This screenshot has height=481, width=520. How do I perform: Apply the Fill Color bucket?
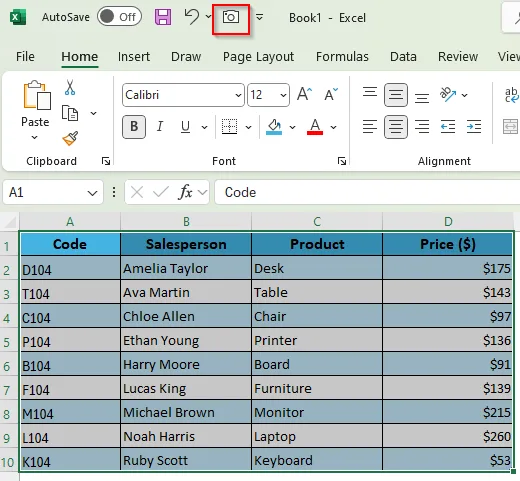(274, 127)
